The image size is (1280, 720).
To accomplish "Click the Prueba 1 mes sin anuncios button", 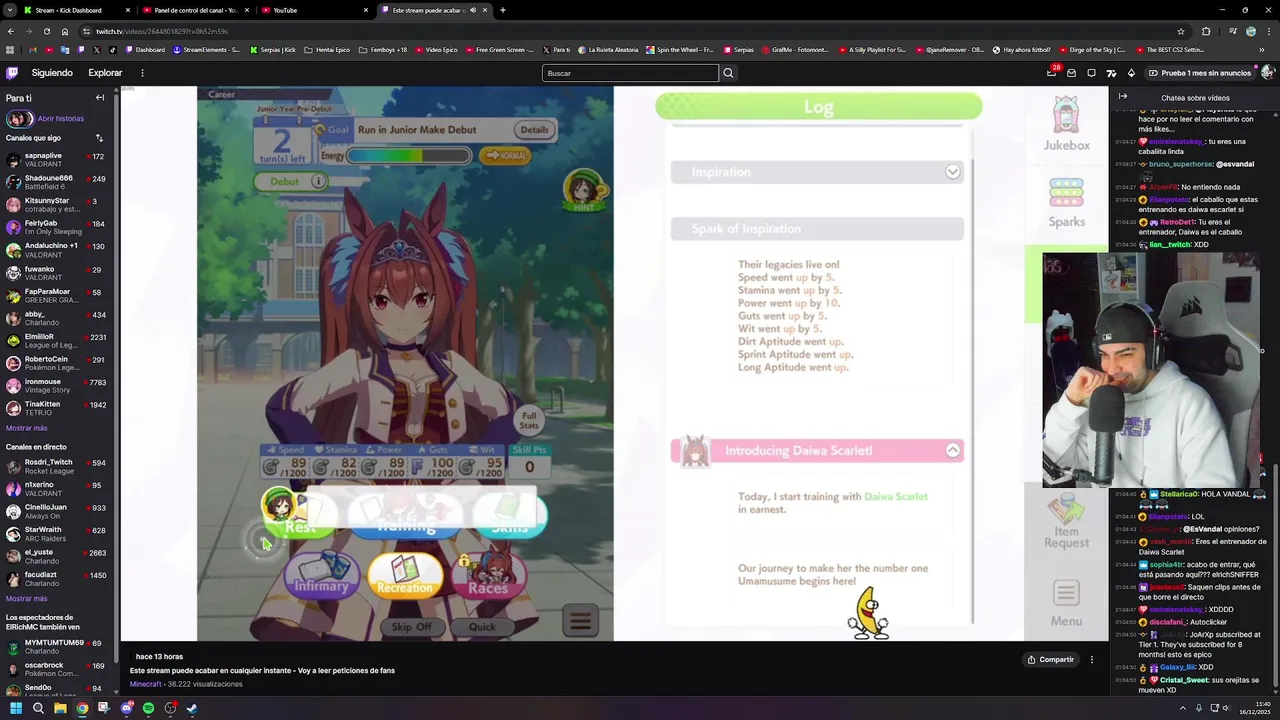I will [x=1199, y=73].
